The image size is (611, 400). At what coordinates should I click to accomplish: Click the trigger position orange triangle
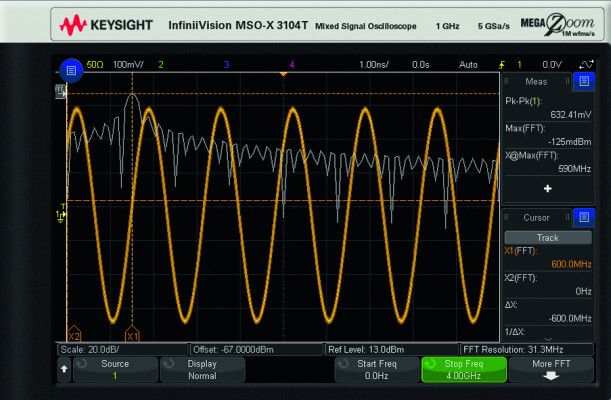[x=283, y=74]
